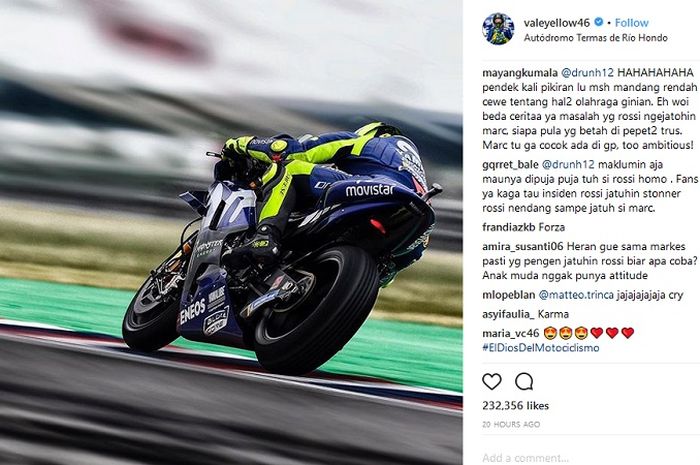Open the #ElDiosDelMotociclismo hashtag

click(x=541, y=348)
